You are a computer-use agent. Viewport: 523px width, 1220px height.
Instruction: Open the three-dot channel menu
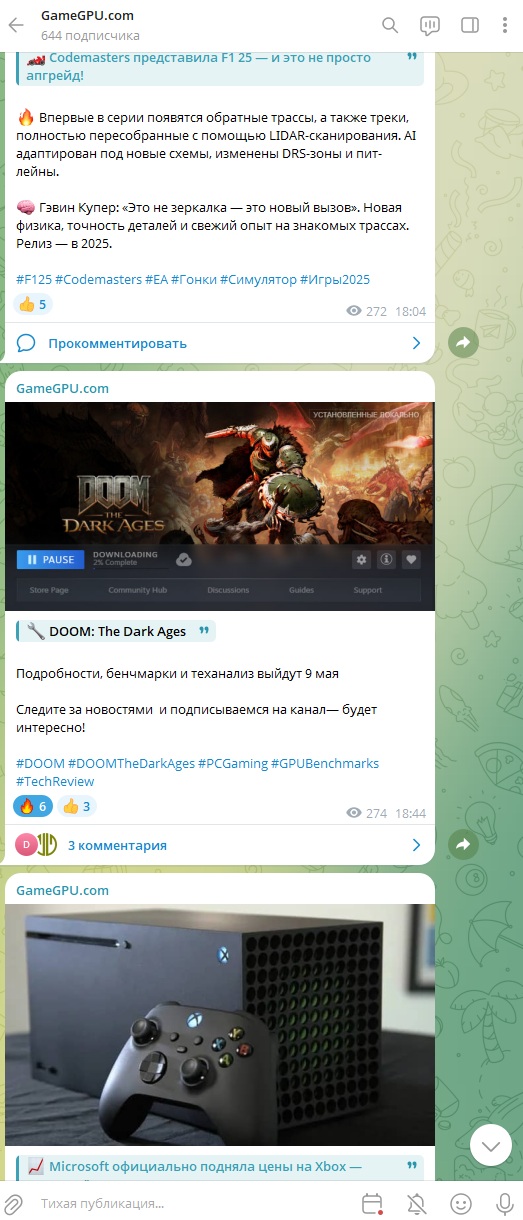504,25
